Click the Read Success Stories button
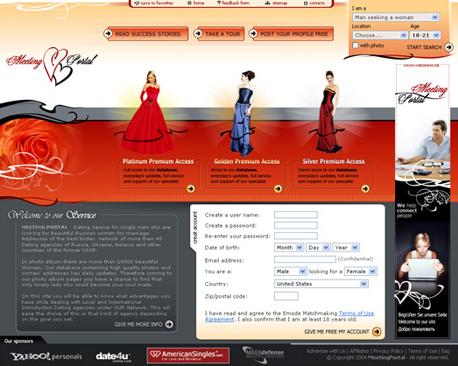Screen dimensions: 458x366 coord(146,34)
